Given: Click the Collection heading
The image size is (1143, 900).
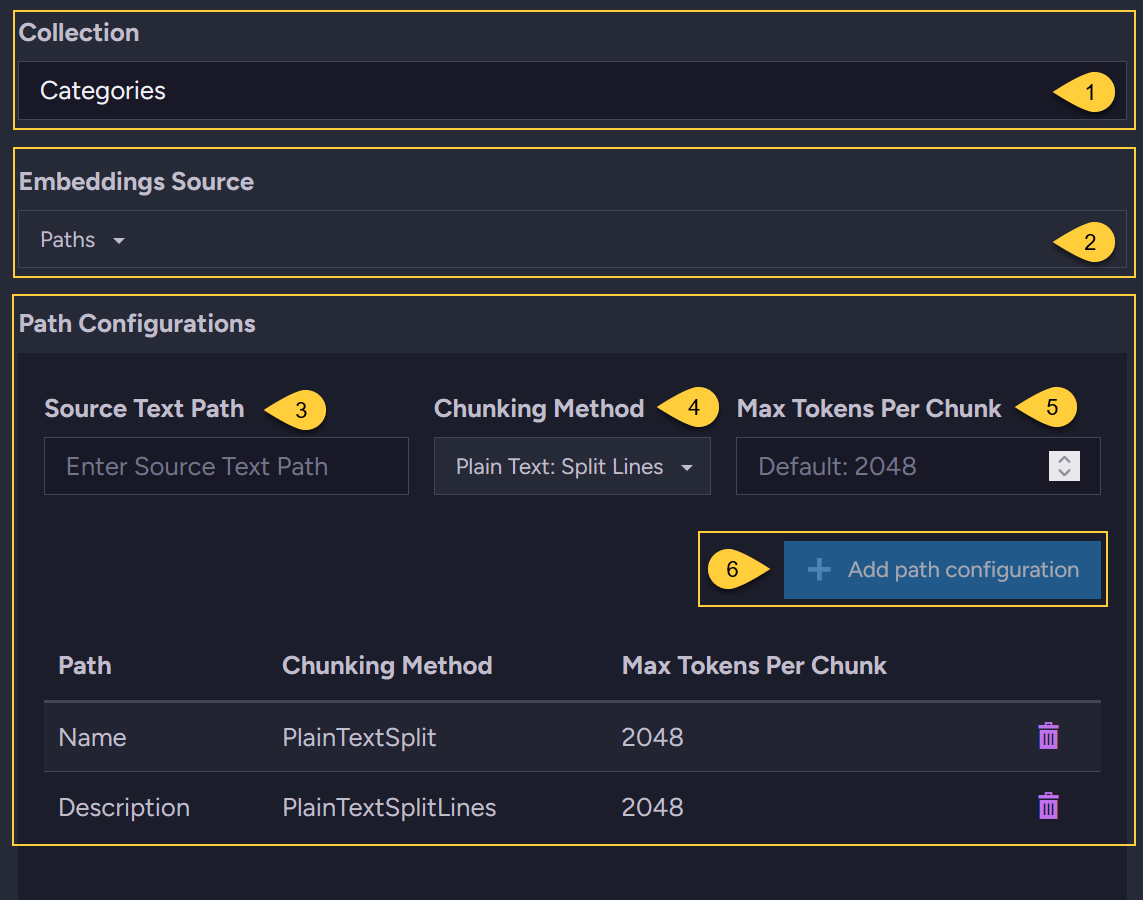Looking at the screenshot, I should coord(79,33).
